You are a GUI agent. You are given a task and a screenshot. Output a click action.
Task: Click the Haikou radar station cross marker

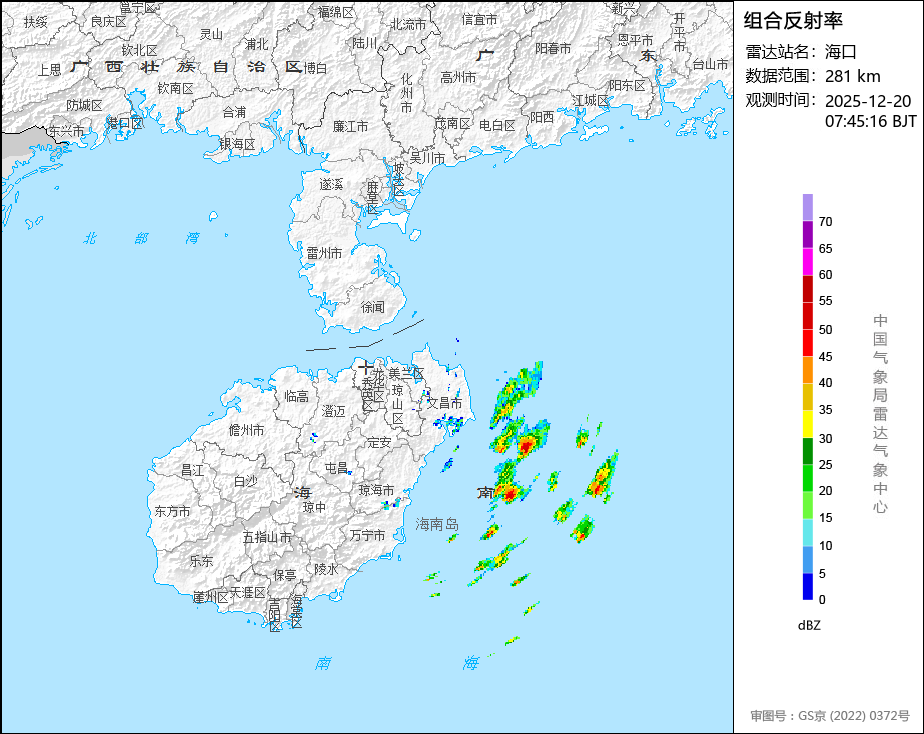[x=365, y=368]
